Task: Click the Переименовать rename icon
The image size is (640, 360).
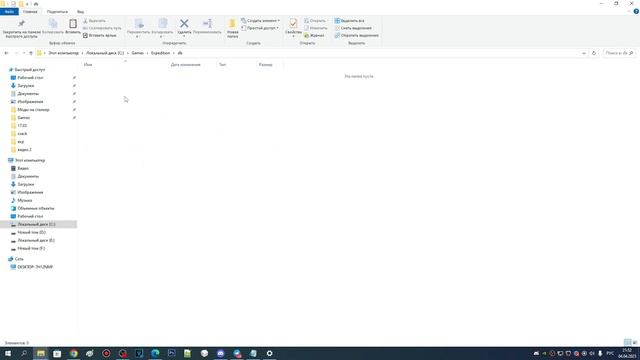Action: coord(207,24)
